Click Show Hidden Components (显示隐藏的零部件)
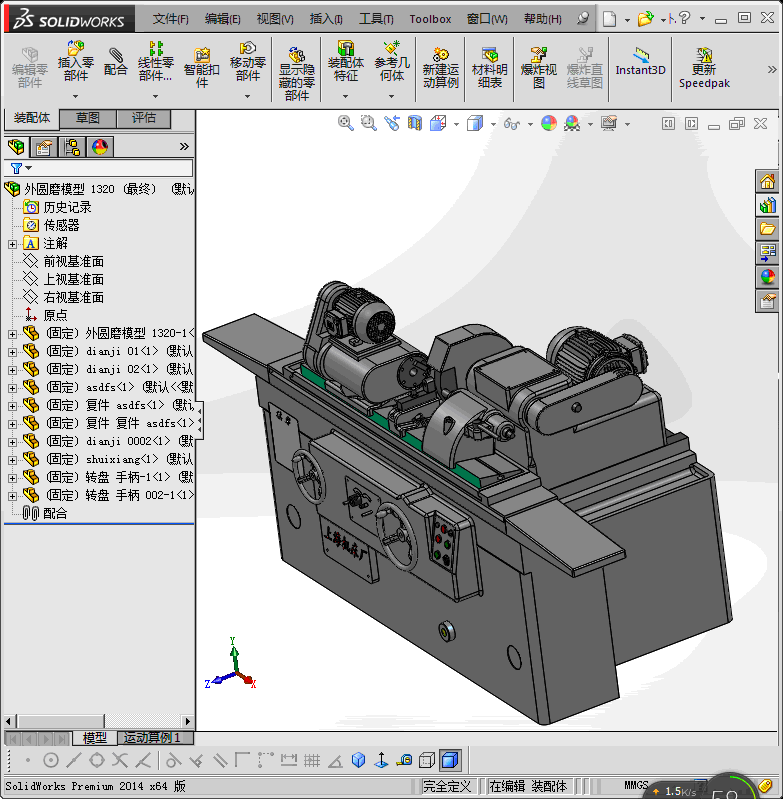This screenshot has height=799, width=783. (x=296, y=74)
